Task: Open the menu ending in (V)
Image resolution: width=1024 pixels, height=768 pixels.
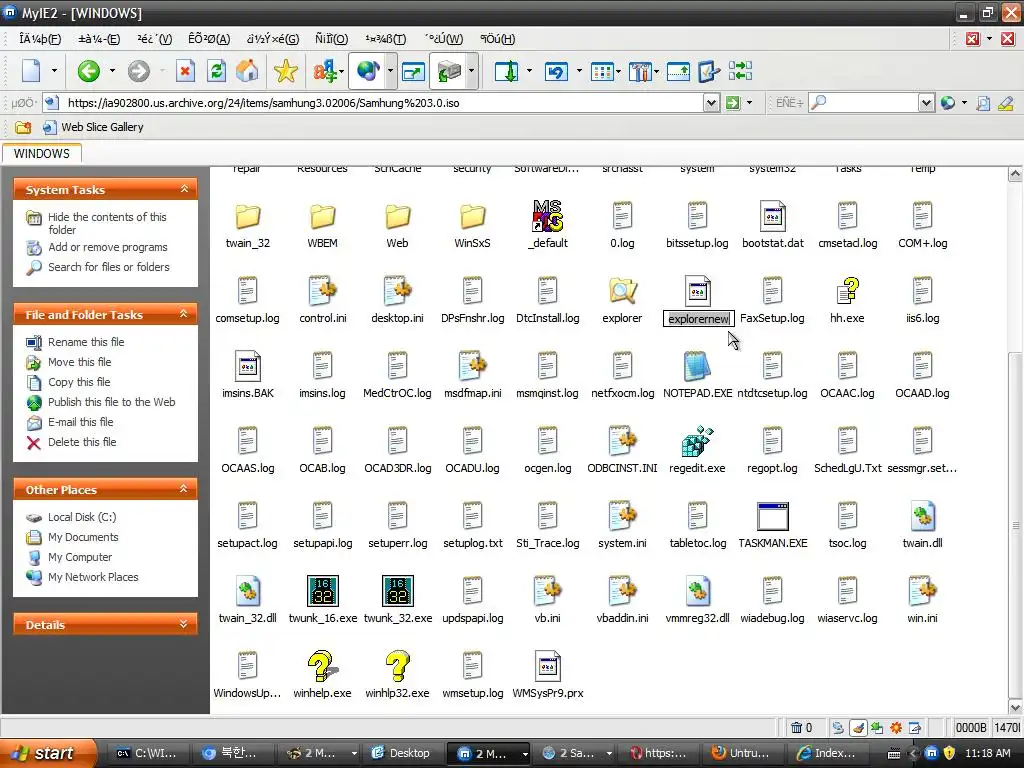Action: tap(155, 39)
